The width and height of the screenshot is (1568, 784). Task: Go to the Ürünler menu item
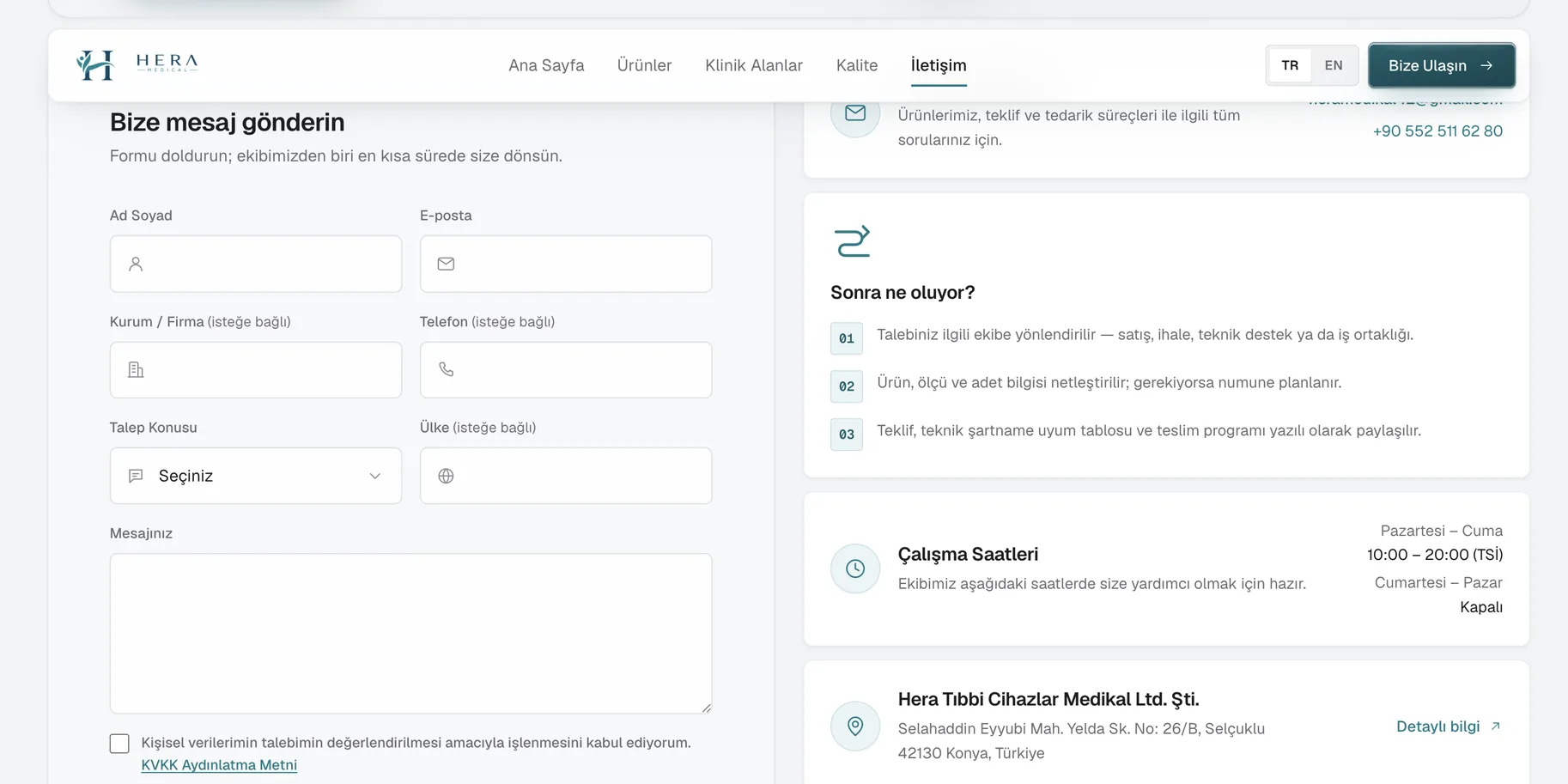pyautogui.click(x=644, y=65)
